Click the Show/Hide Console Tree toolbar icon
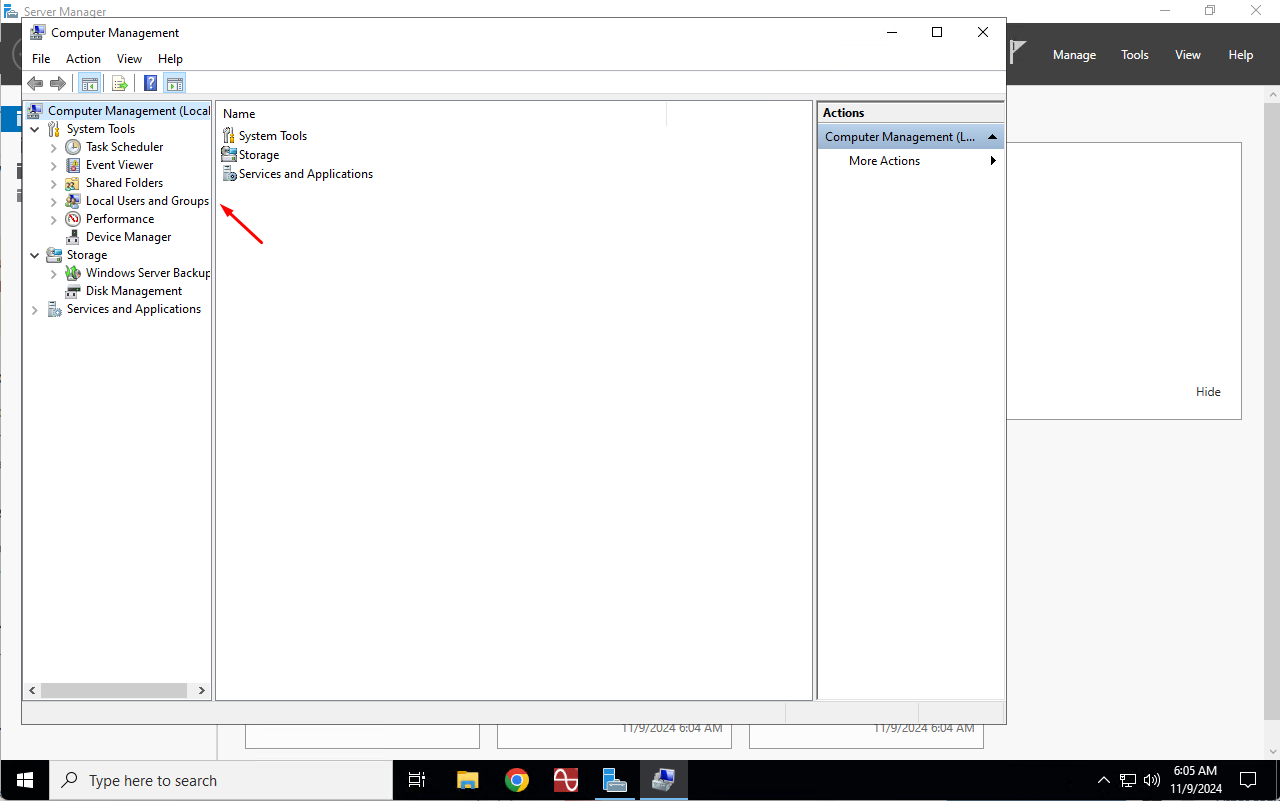 [x=90, y=84]
